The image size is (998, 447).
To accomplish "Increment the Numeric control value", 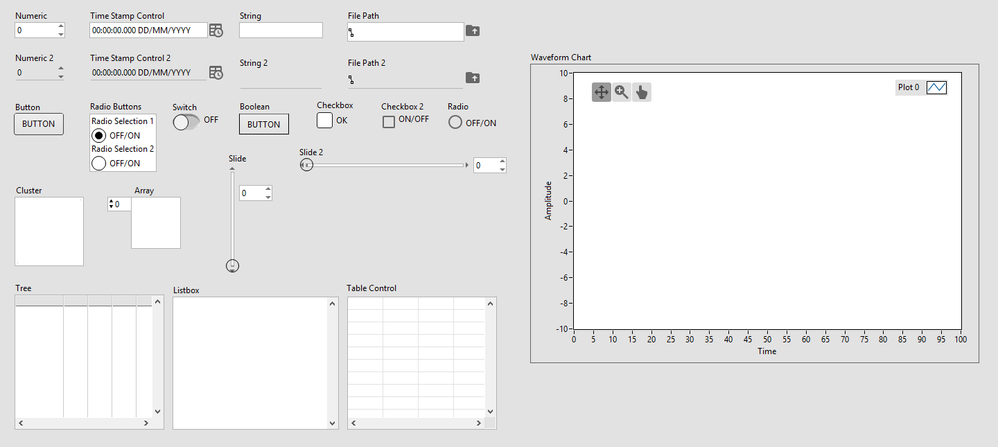I will tap(60, 27).
